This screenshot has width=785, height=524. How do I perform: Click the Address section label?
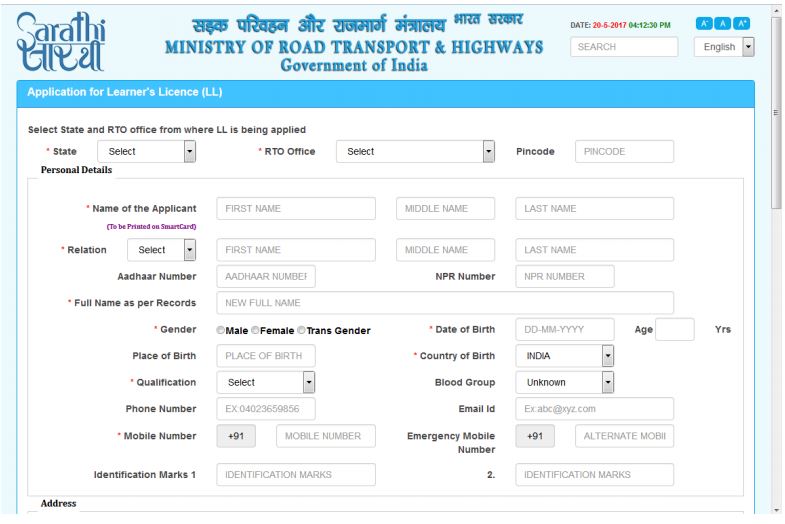click(x=59, y=504)
